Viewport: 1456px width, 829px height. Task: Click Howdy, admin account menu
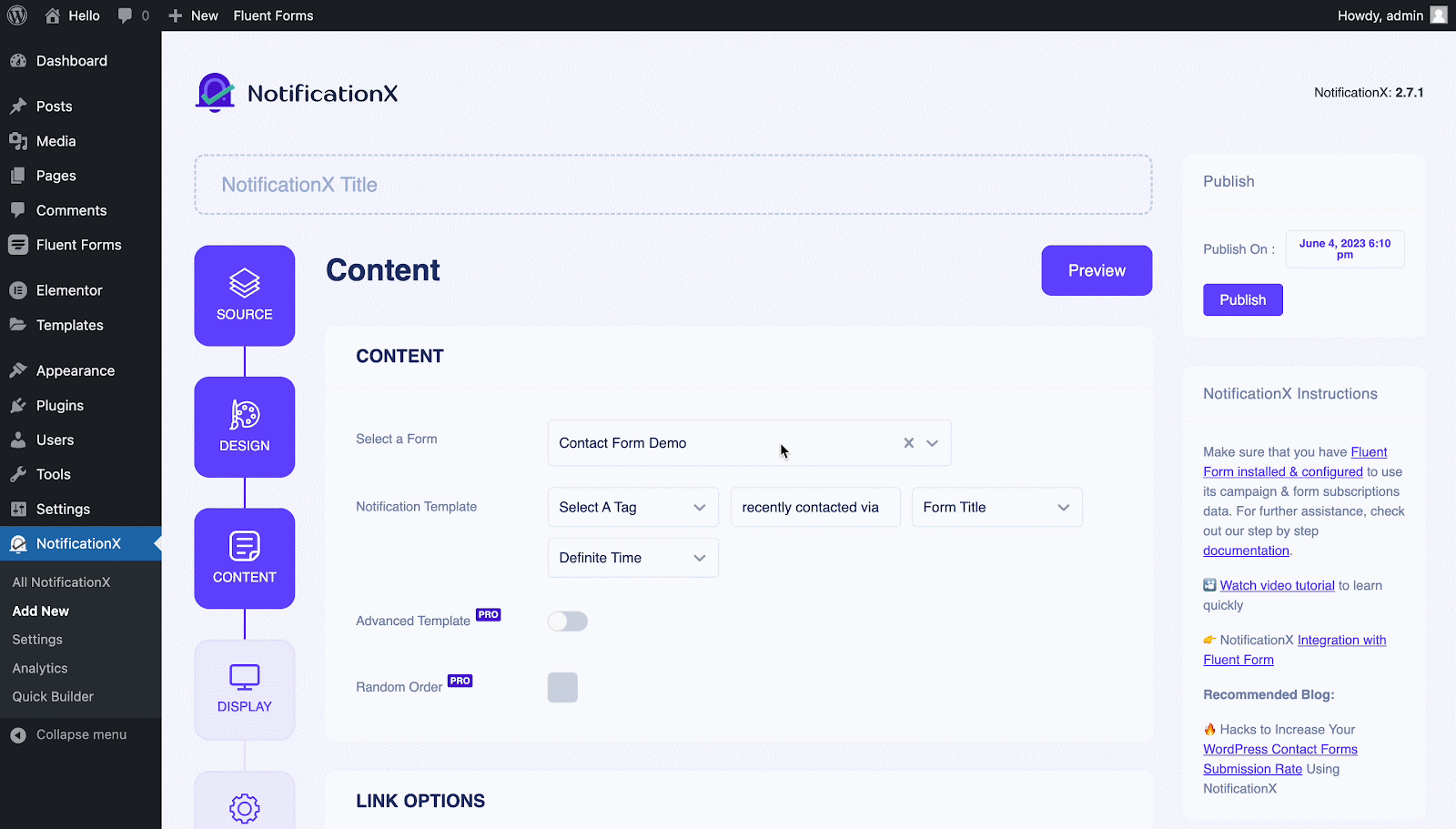click(x=1391, y=15)
